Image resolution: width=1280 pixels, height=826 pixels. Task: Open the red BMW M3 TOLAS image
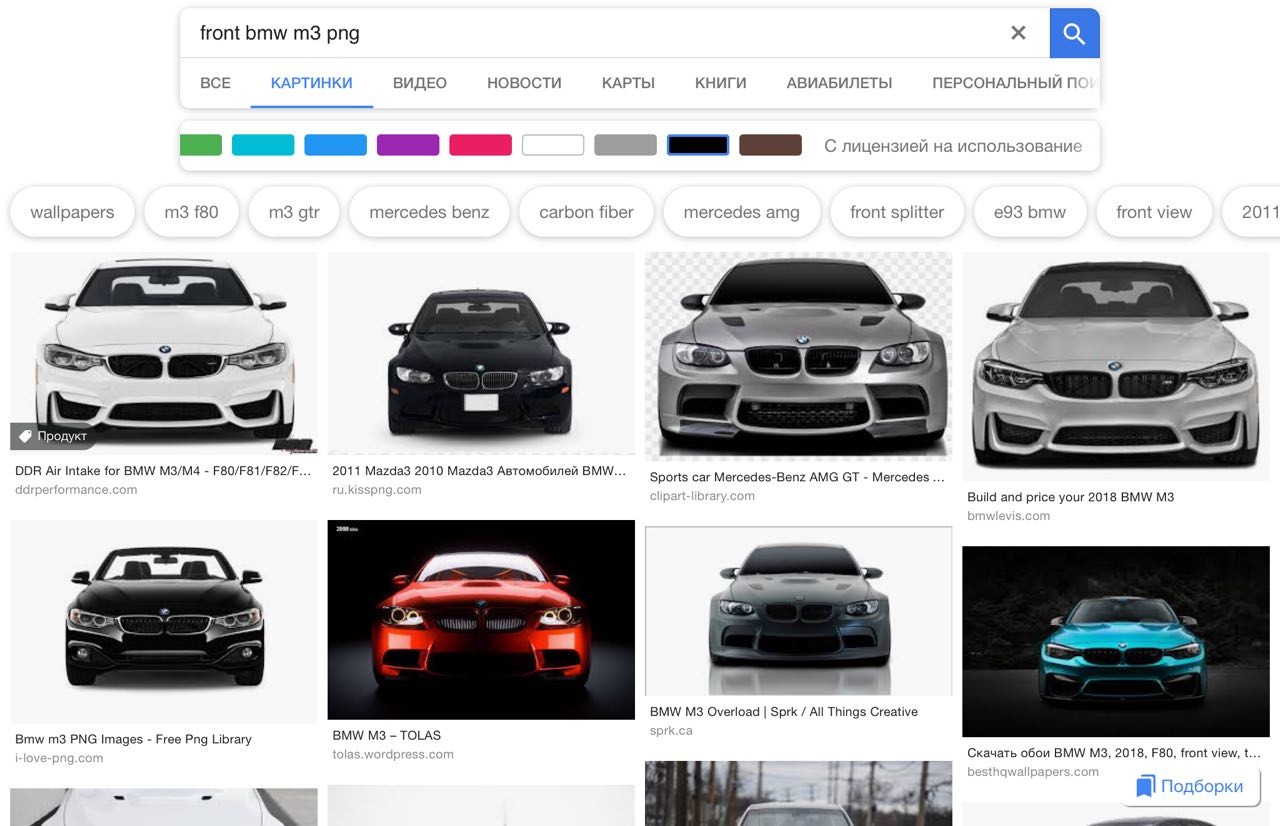point(481,619)
